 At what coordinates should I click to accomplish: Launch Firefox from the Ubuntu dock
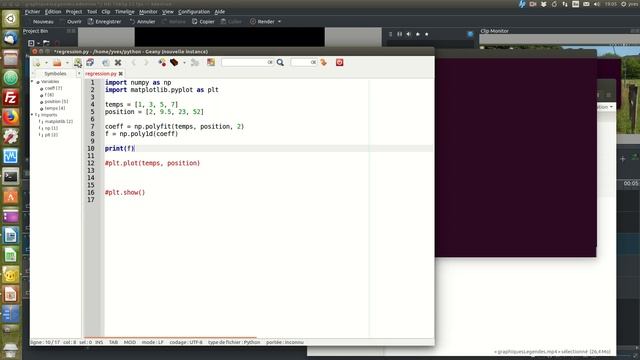pyautogui.click(x=11, y=118)
